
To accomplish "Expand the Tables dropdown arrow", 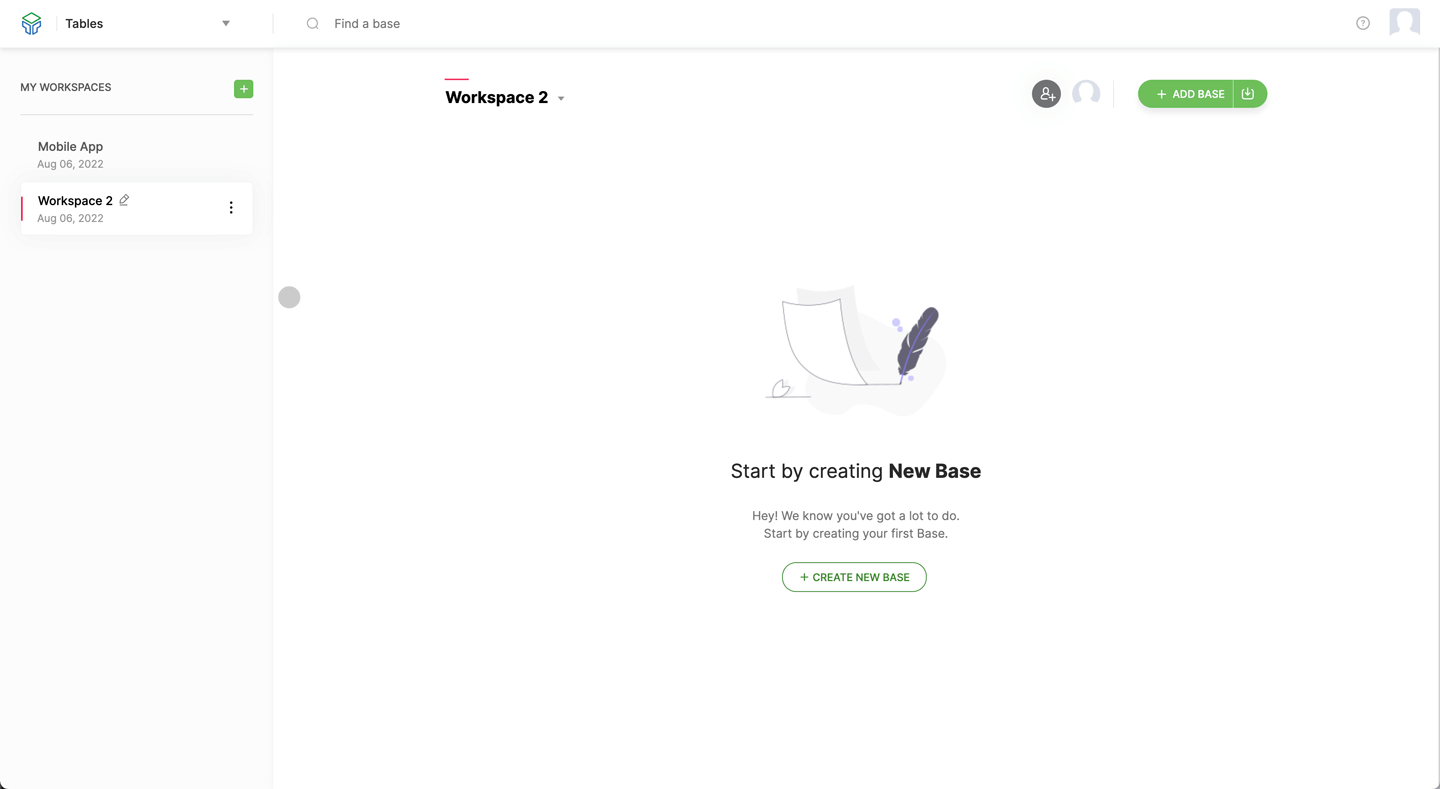I will click(226, 23).
